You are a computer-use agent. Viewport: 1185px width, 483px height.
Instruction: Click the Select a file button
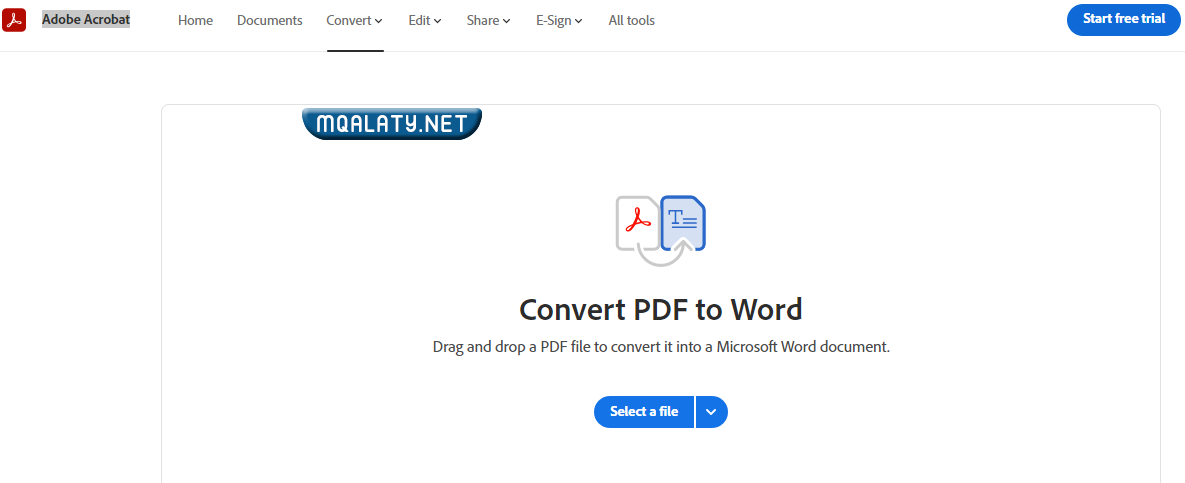[x=644, y=412]
